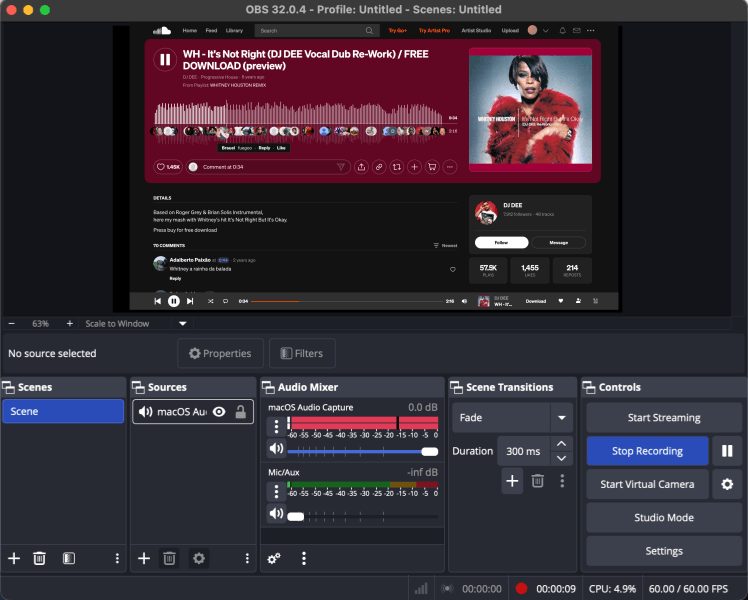Click the red recording status indicator
The image size is (748, 600).
521,589
